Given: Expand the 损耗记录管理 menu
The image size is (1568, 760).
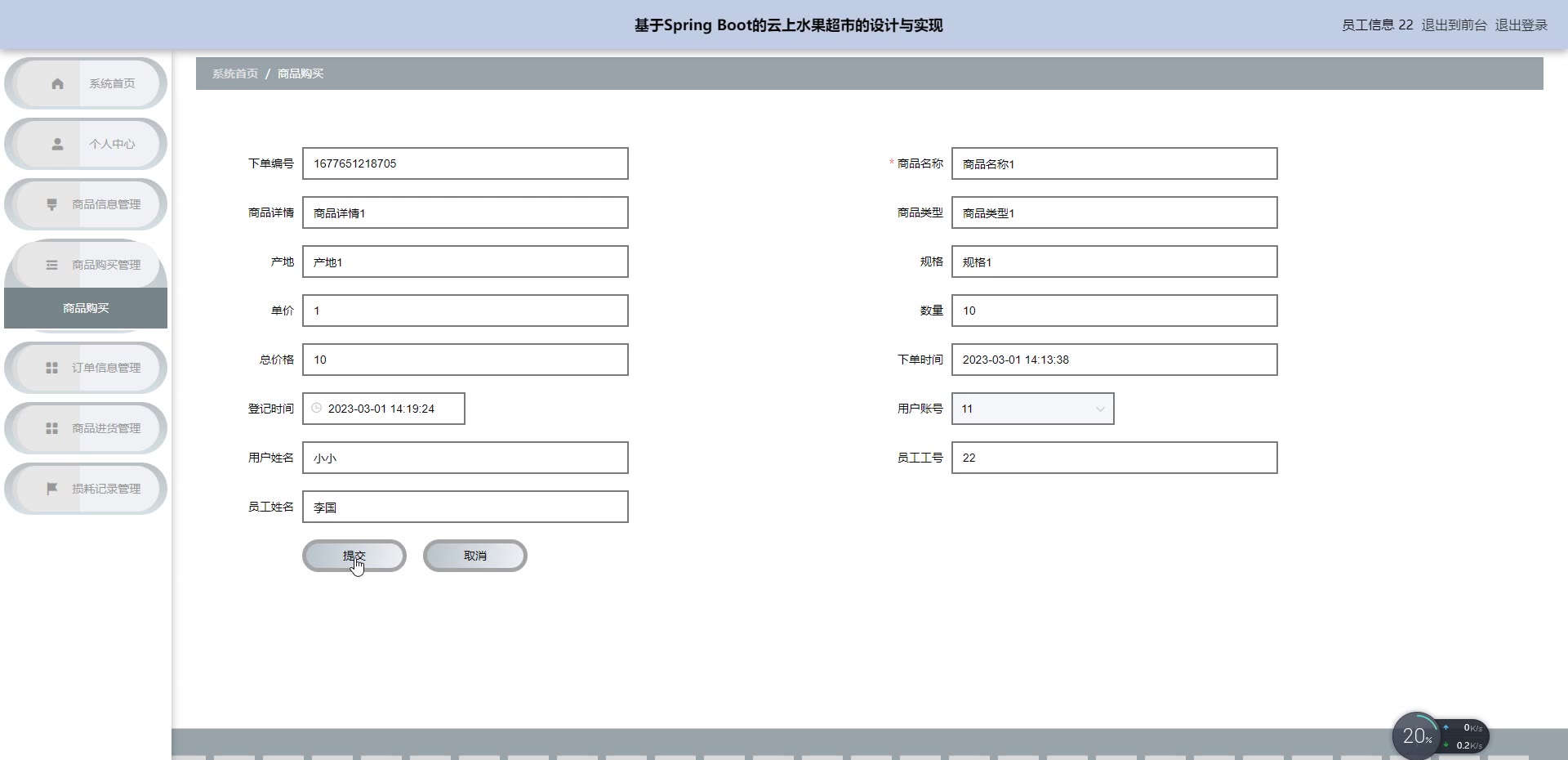Looking at the screenshot, I should pos(86,489).
